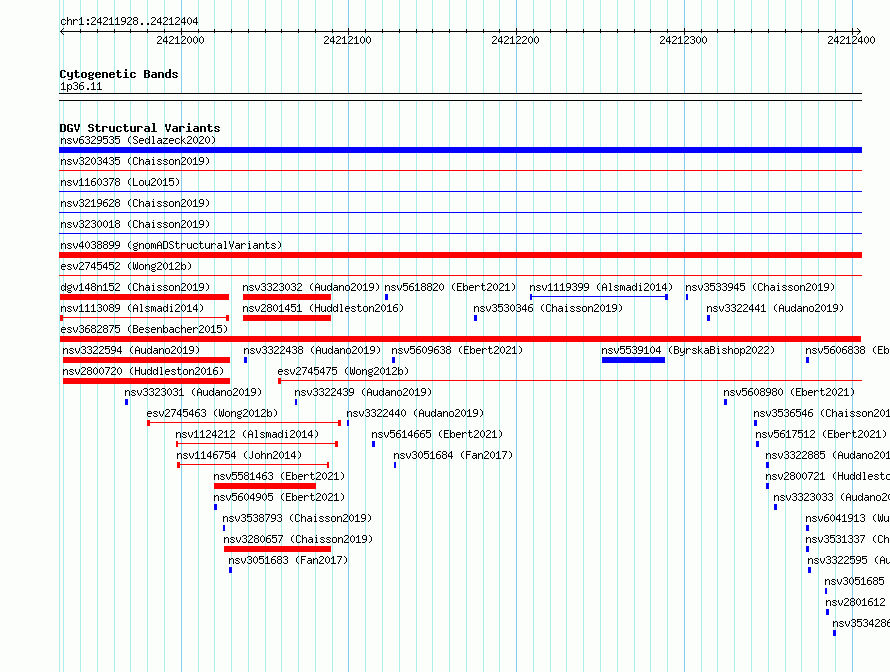Click nsv3530346 (Chaisson2019) blue marker
The width and height of the screenshot is (890, 672).
pyautogui.click(x=476, y=318)
